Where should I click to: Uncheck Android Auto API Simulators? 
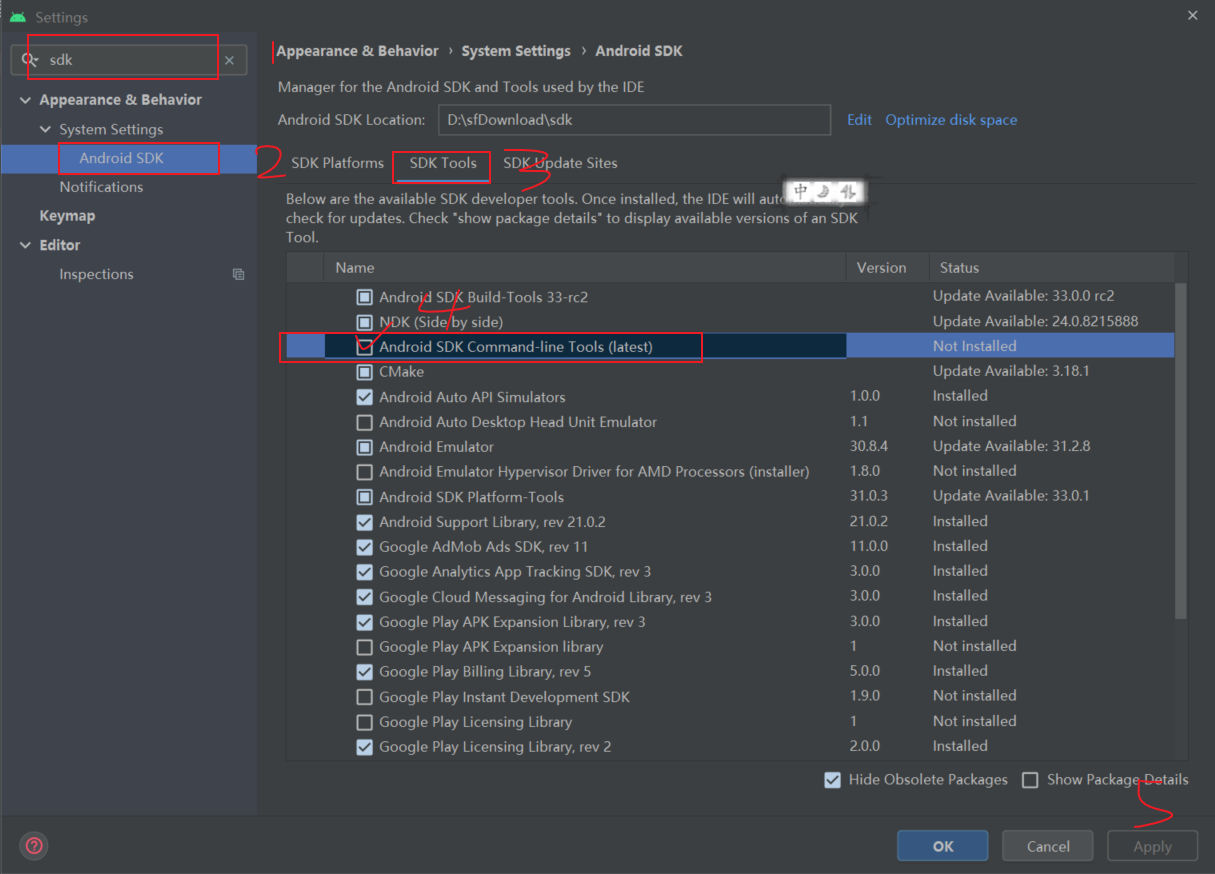click(365, 397)
